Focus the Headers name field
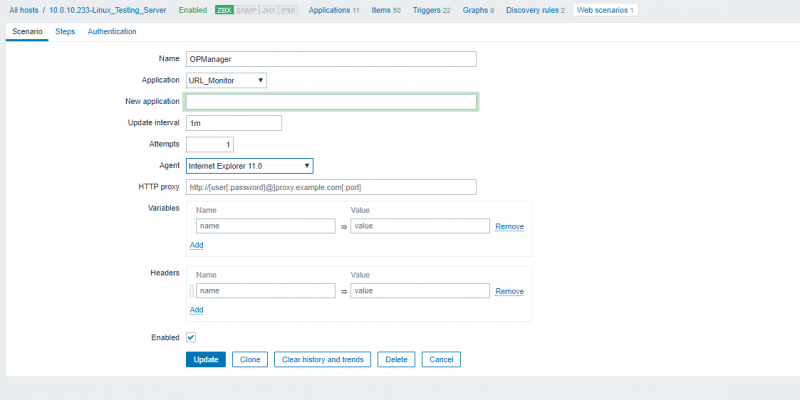 [x=266, y=291]
